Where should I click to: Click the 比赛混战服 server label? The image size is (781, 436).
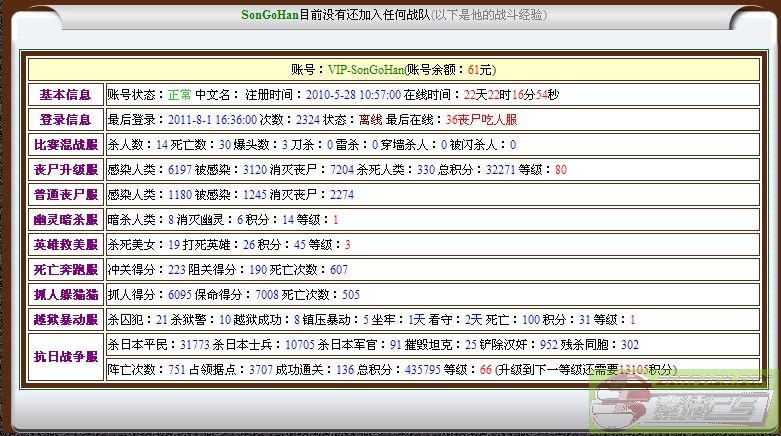tap(65, 145)
